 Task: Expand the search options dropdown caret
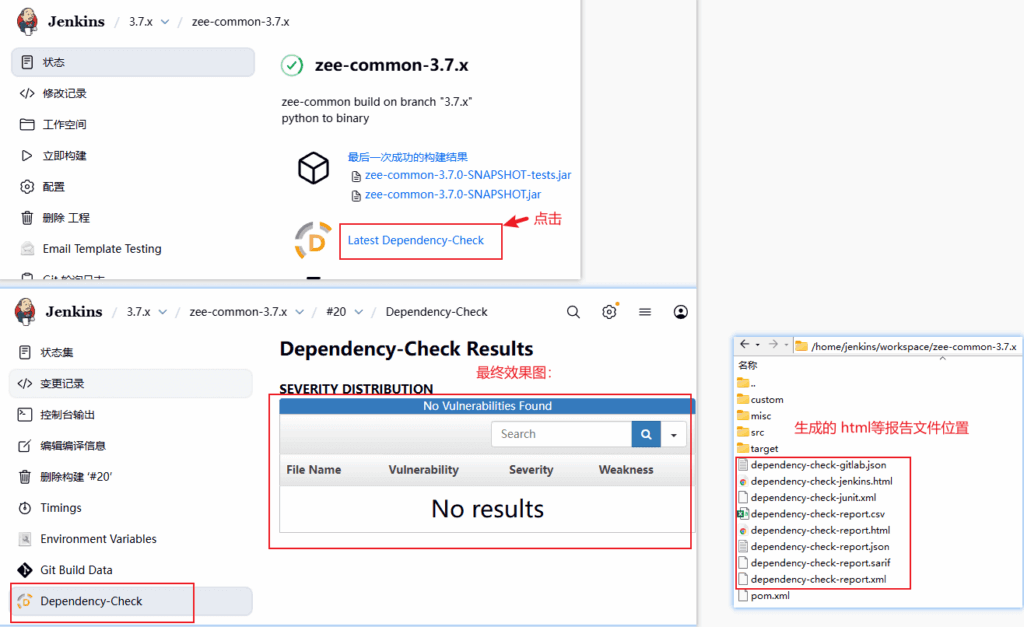[674, 435]
